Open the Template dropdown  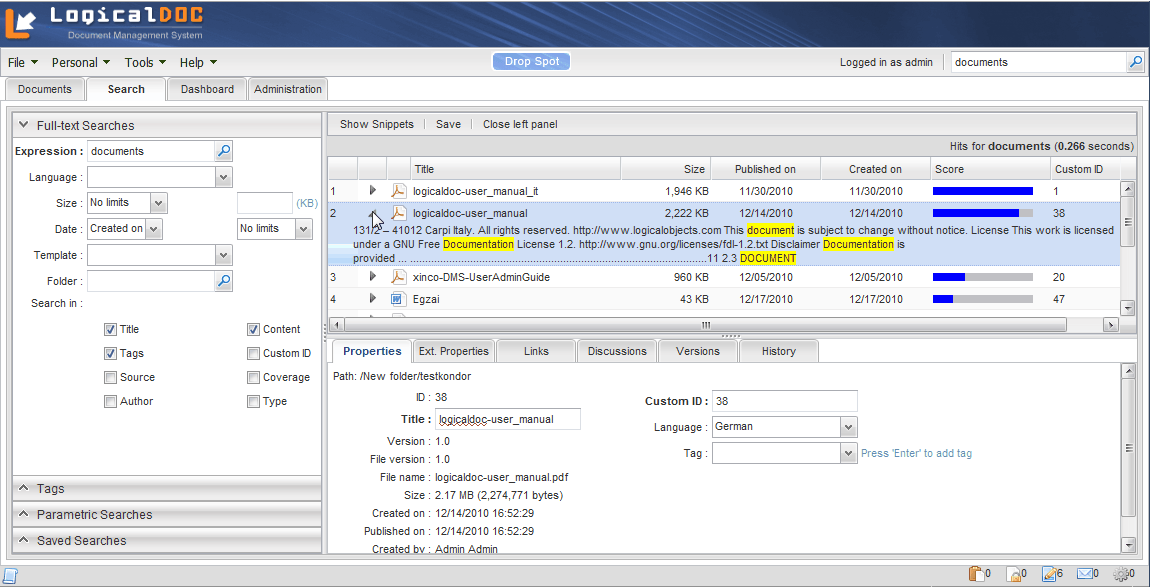(x=224, y=255)
